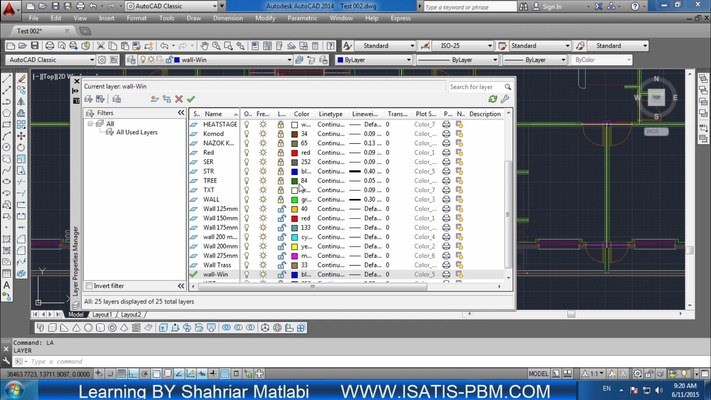The width and height of the screenshot is (711, 400).
Task: Click the Cone modeling icon
Action: (x=76, y=327)
